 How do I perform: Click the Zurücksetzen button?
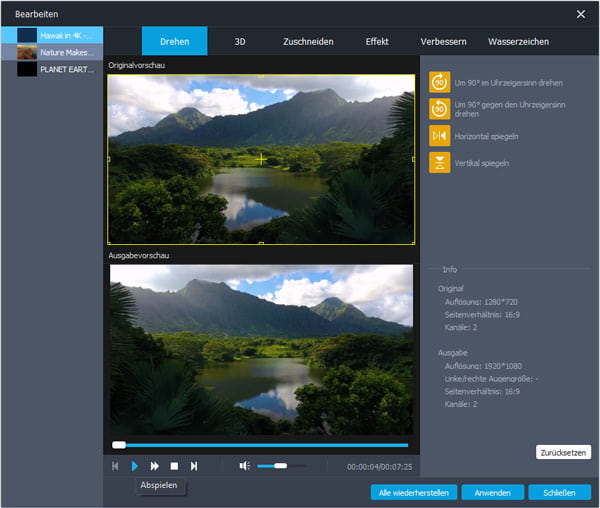(563, 452)
